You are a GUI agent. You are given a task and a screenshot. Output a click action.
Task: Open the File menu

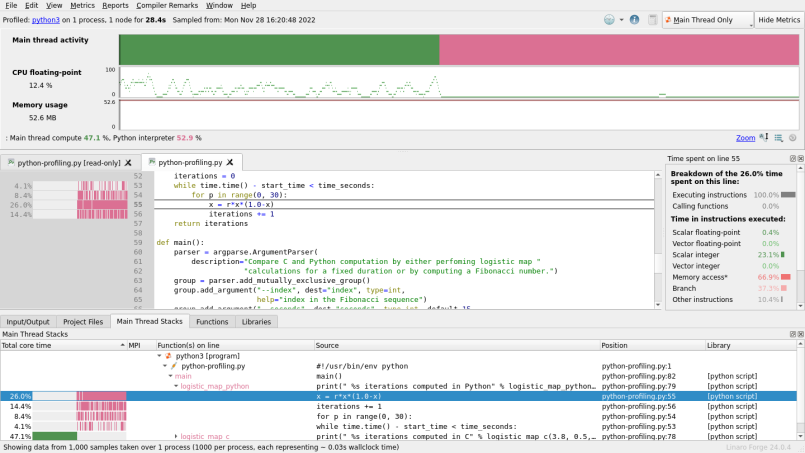[x=11, y=5]
